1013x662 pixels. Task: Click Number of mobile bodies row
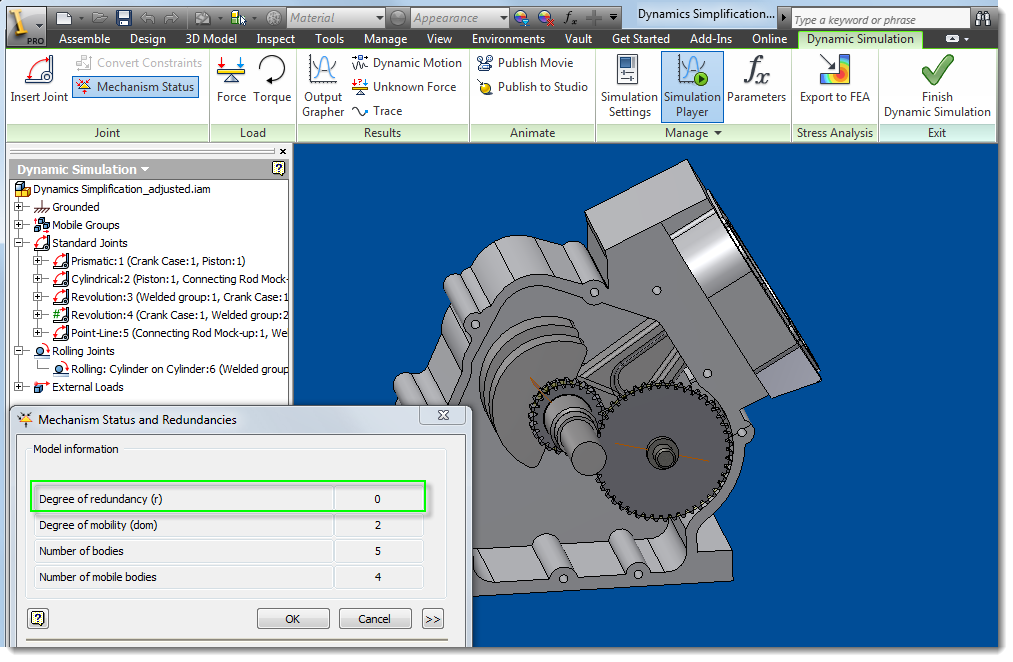(228, 577)
